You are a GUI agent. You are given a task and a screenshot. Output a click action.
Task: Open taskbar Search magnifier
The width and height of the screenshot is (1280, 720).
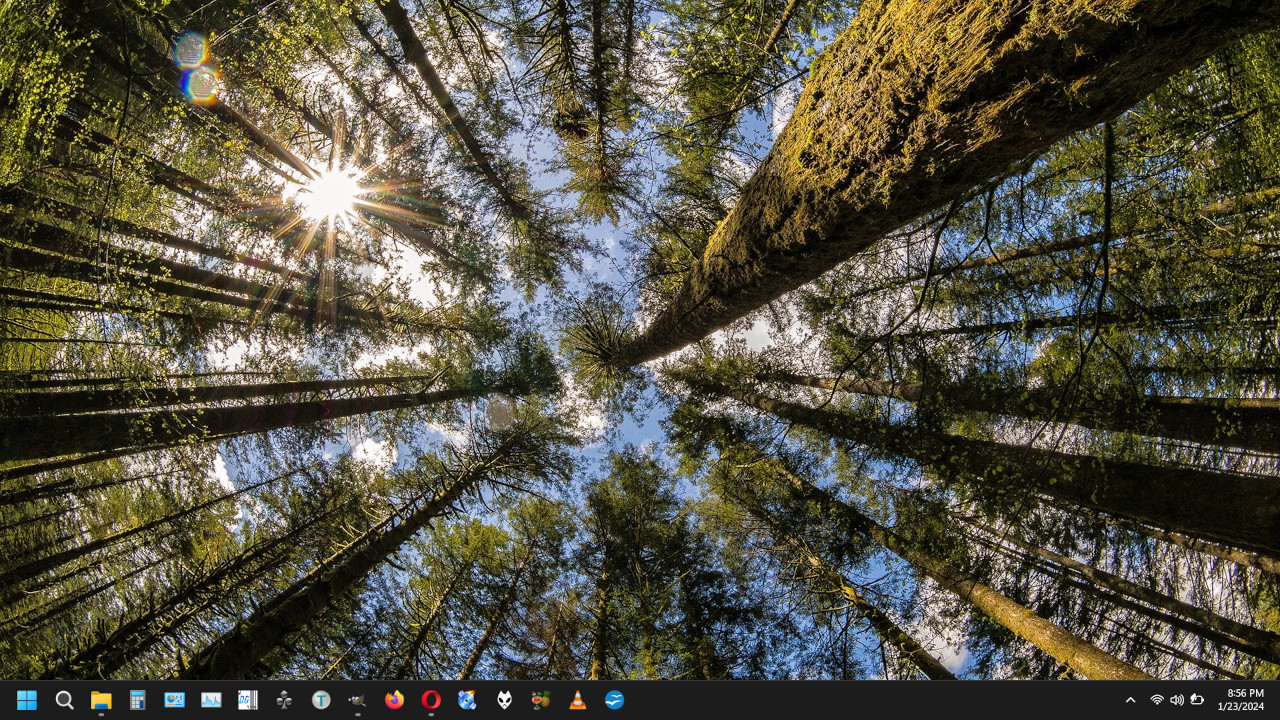click(x=64, y=700)
